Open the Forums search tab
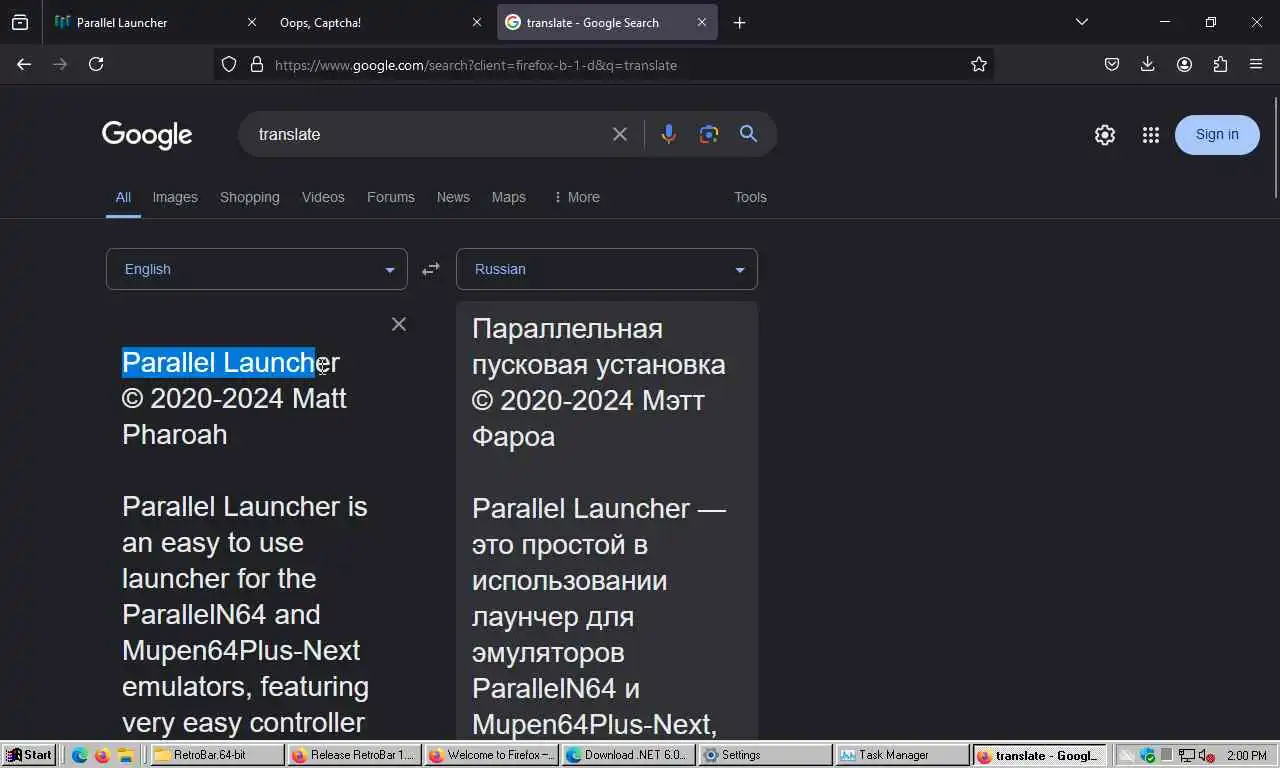This screenshot has width=1280, height=768. coord(391,197)
